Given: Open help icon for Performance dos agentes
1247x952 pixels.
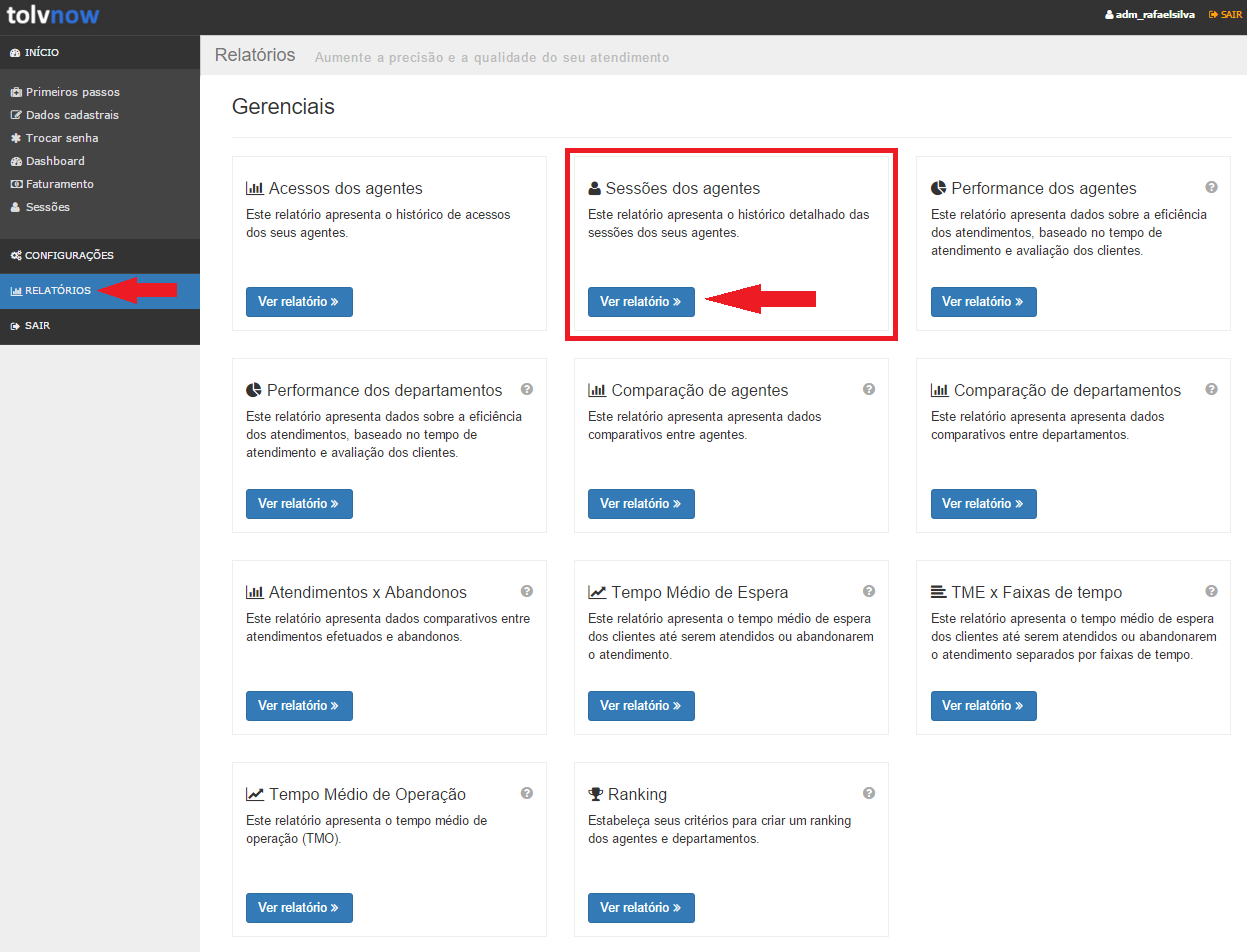Looking at the screenshot, I should coord(1211,187).
